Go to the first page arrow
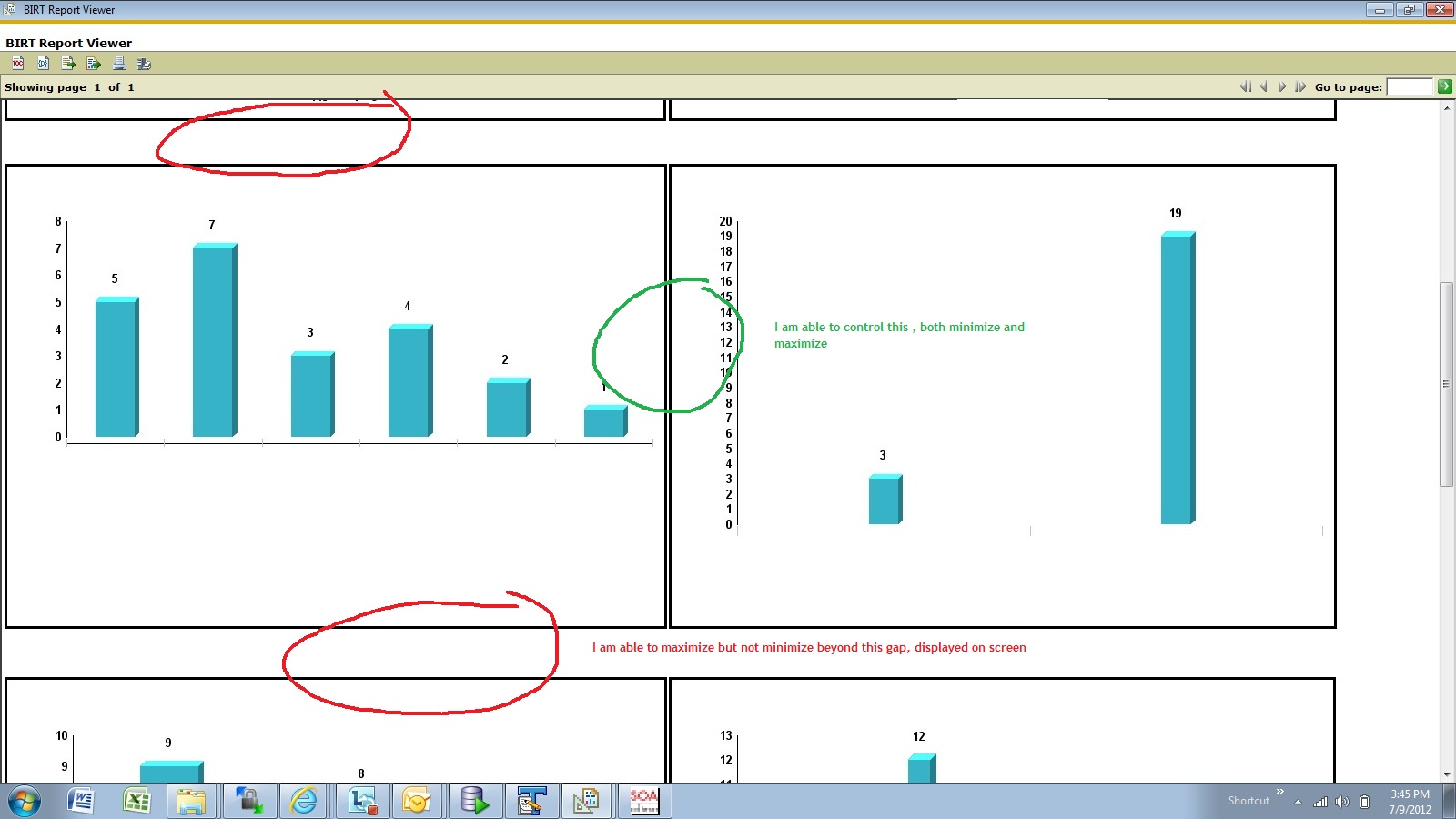 pyautogui.click(x=1246, y=86)
